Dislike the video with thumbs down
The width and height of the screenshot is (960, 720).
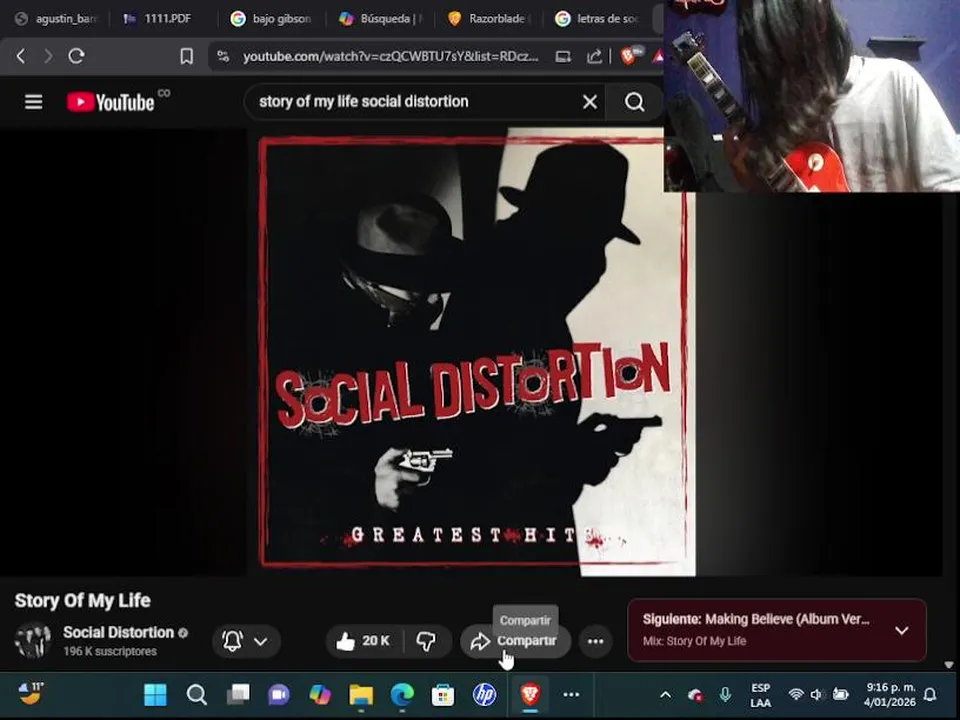pos(426,641)
